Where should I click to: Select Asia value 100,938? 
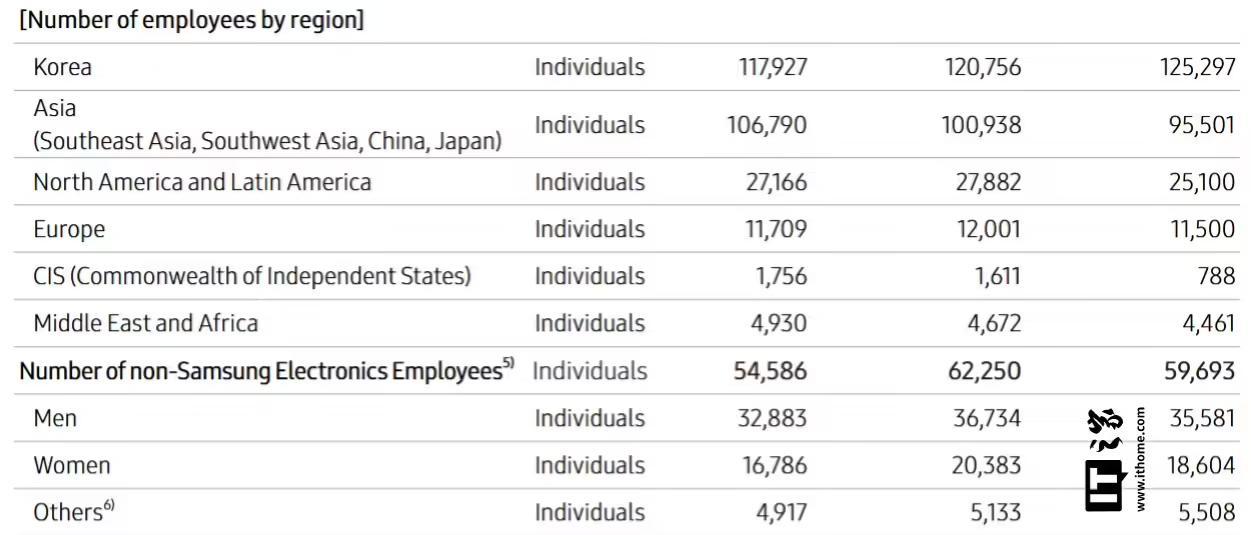tap(980, 125)
